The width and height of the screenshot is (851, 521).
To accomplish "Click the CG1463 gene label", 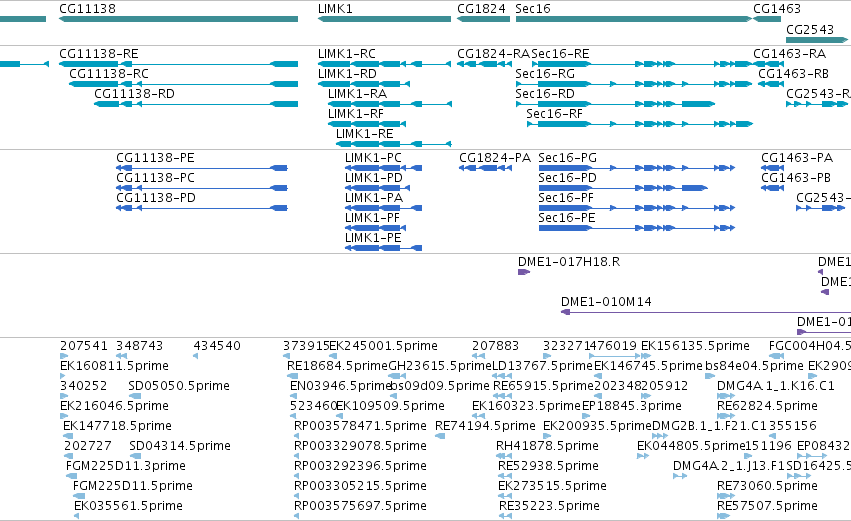I will (777, 9).
